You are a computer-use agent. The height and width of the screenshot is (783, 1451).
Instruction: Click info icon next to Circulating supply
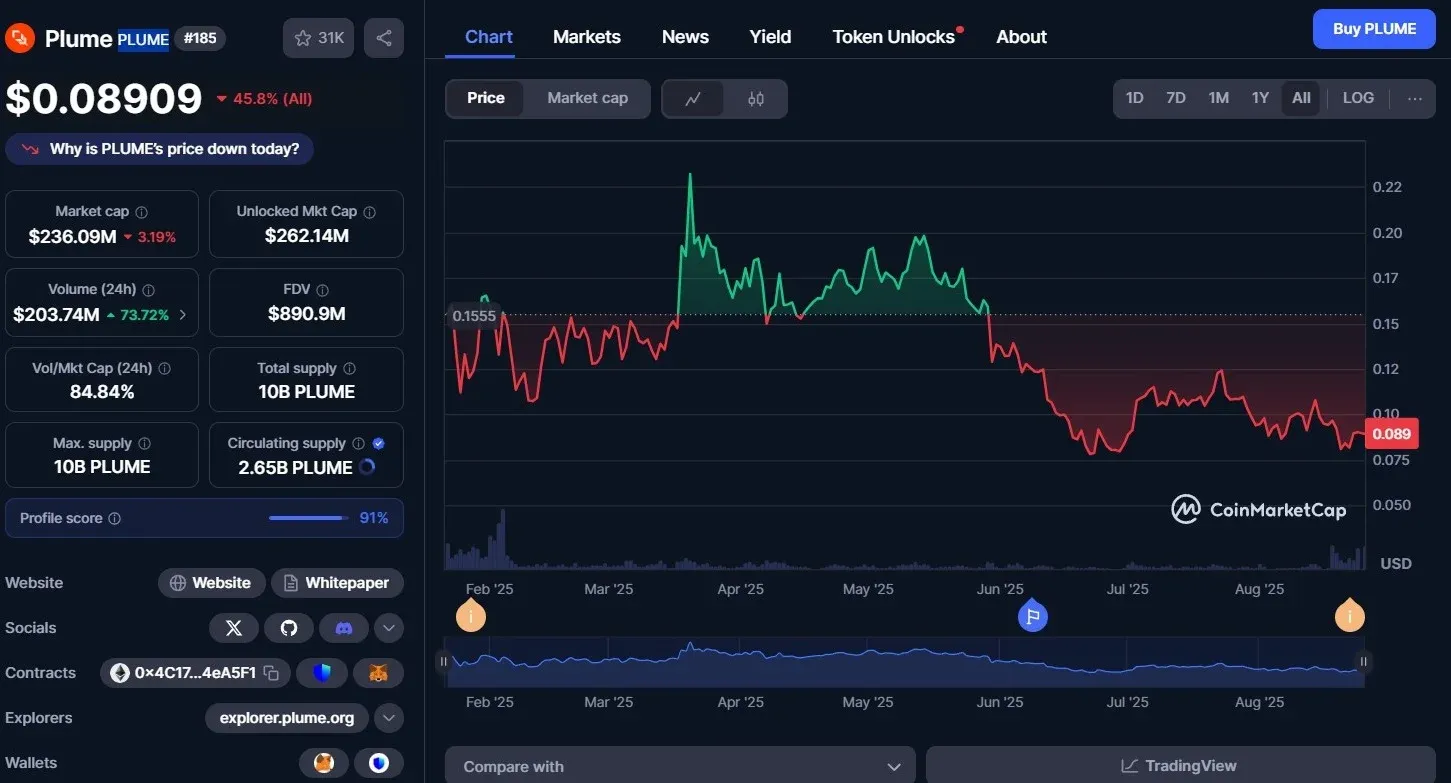tap(359, 443)
